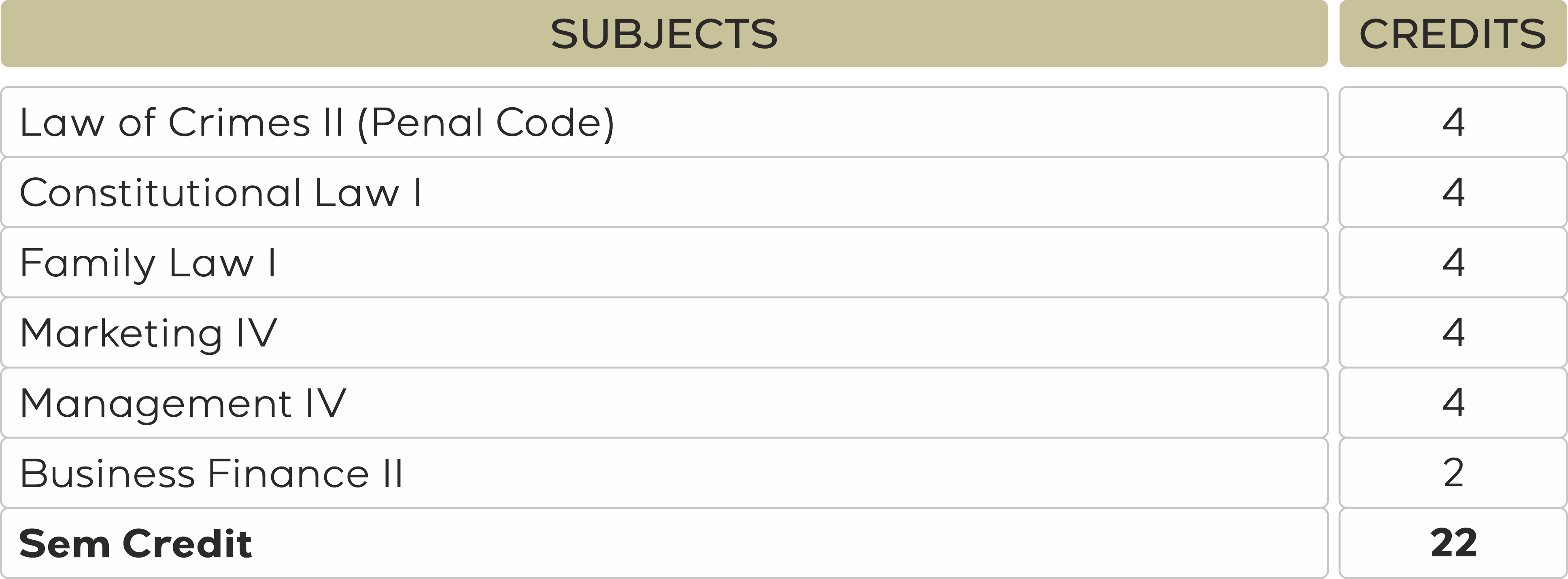This screenshot has width=1568, height=579.
Task: Click the '(Penal Code)' parenthetical text
Action: (x=486, y=123)
